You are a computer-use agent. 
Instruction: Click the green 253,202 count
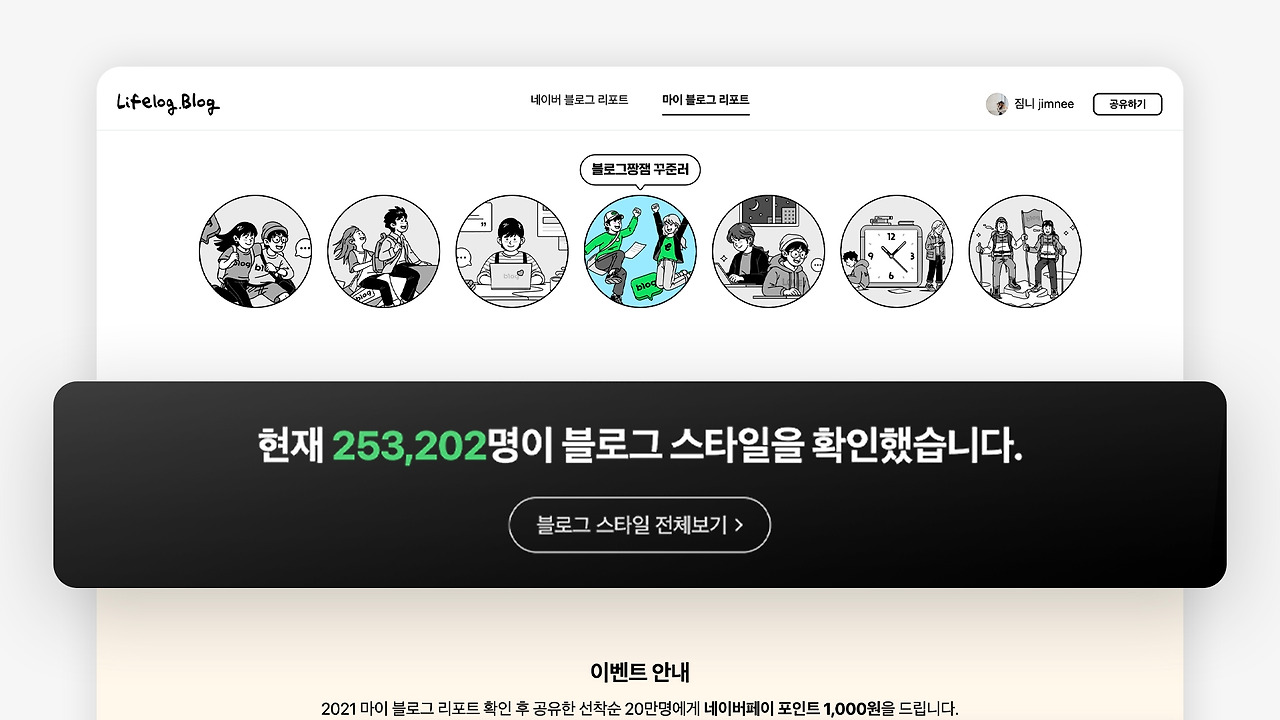[409, 445]
